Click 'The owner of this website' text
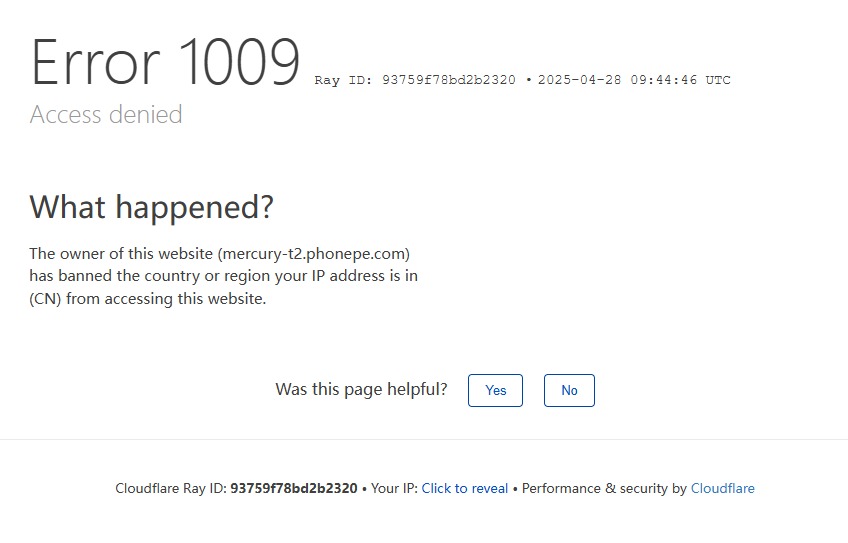Image resolution: width=848 pixels, height=543 pixels. pyautogui.click(x=121, y=254)
